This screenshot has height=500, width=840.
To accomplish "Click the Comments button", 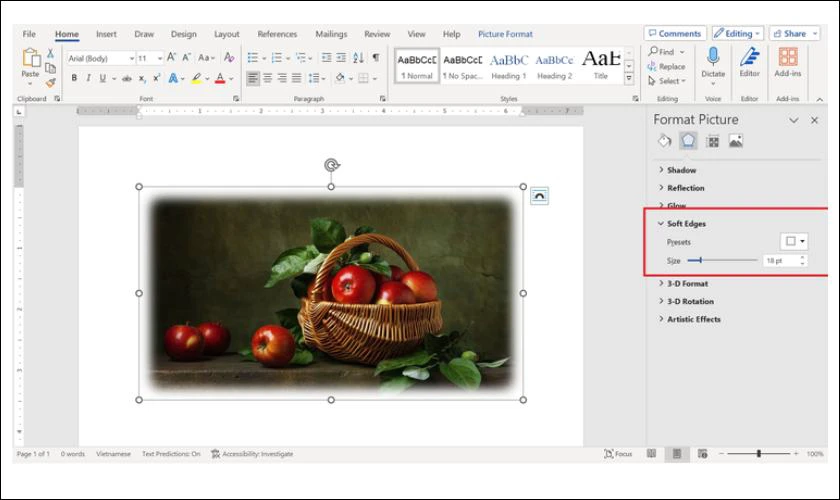I will 675,33.
